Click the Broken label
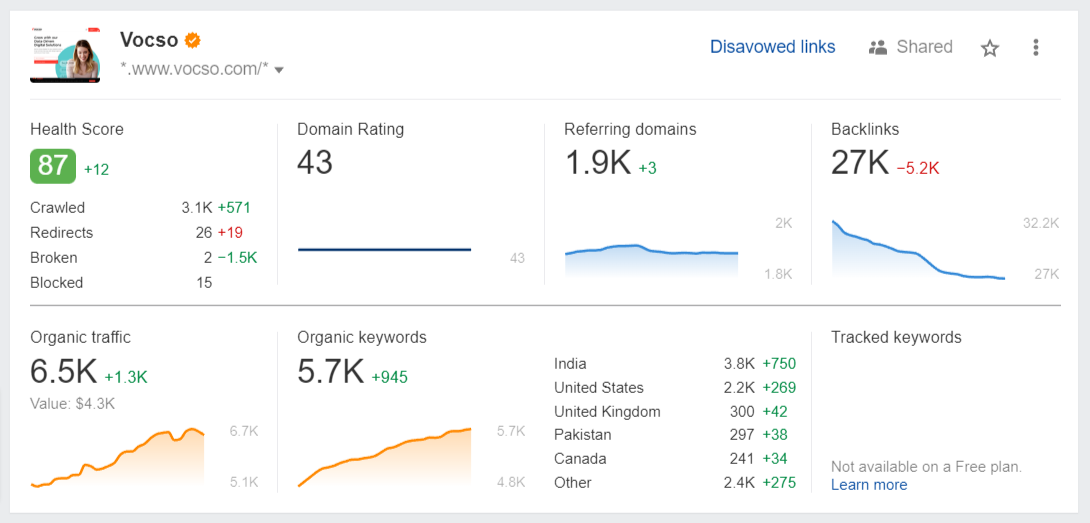Screen dimensions: 1090x523 tap(54, 257)
